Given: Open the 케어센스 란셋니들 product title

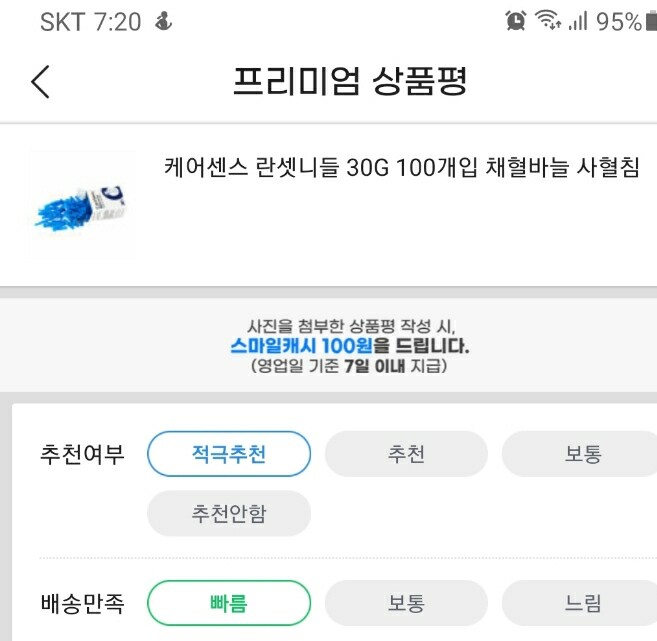Looking at the screenshot, I should click(401, 167).
